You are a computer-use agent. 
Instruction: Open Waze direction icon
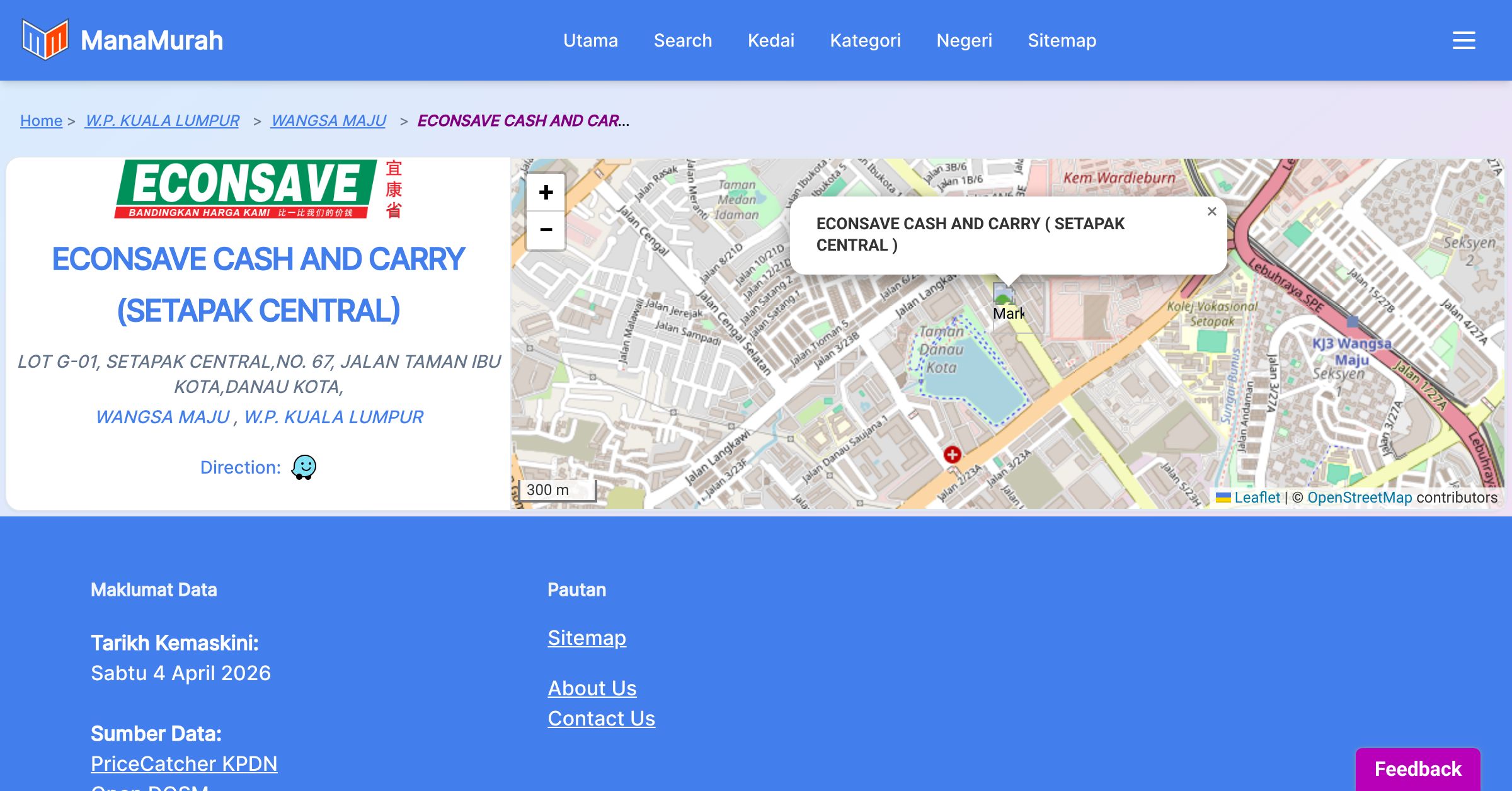click(304, 467)
